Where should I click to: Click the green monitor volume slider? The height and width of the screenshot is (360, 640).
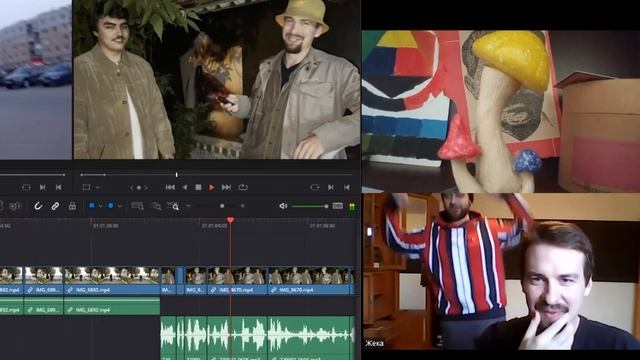(310, 206)
